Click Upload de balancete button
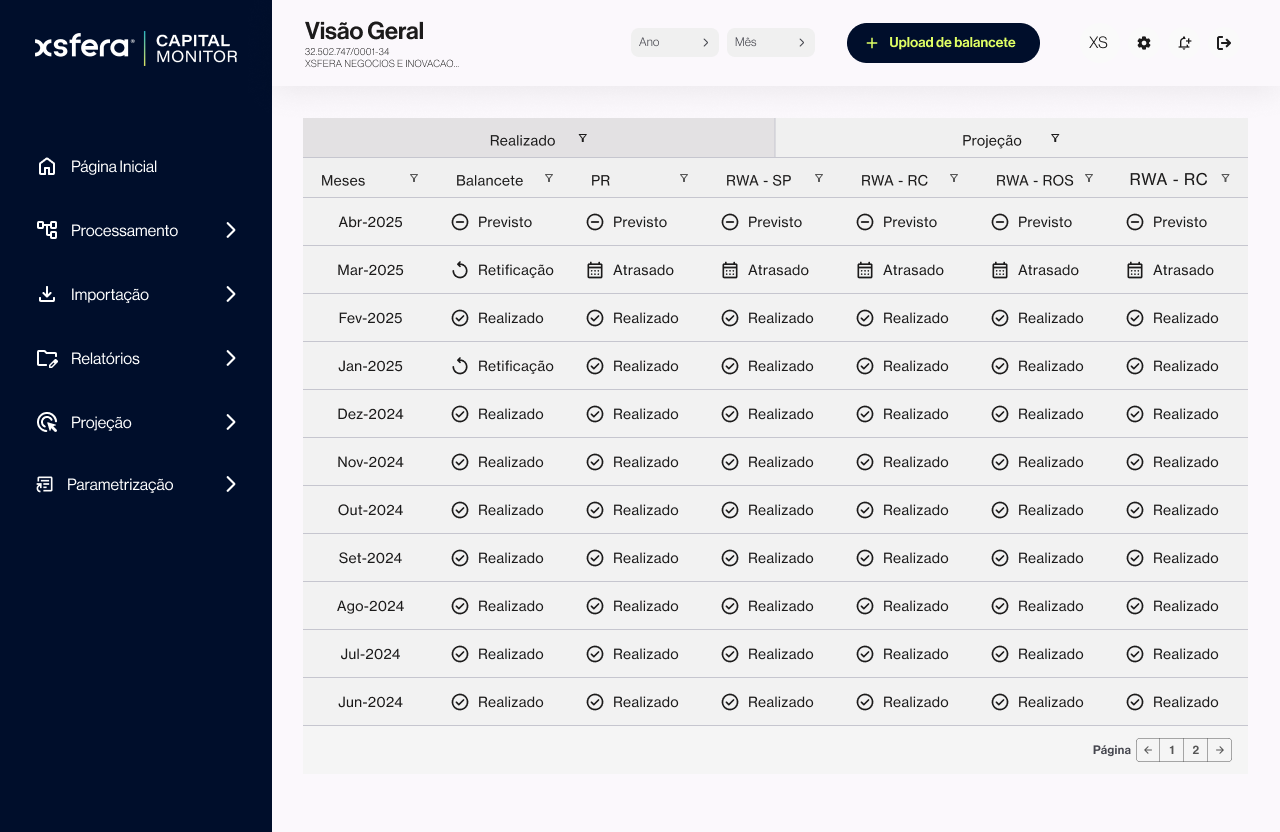This screenshot has height=832, width=1280. (x=943, y=43)
